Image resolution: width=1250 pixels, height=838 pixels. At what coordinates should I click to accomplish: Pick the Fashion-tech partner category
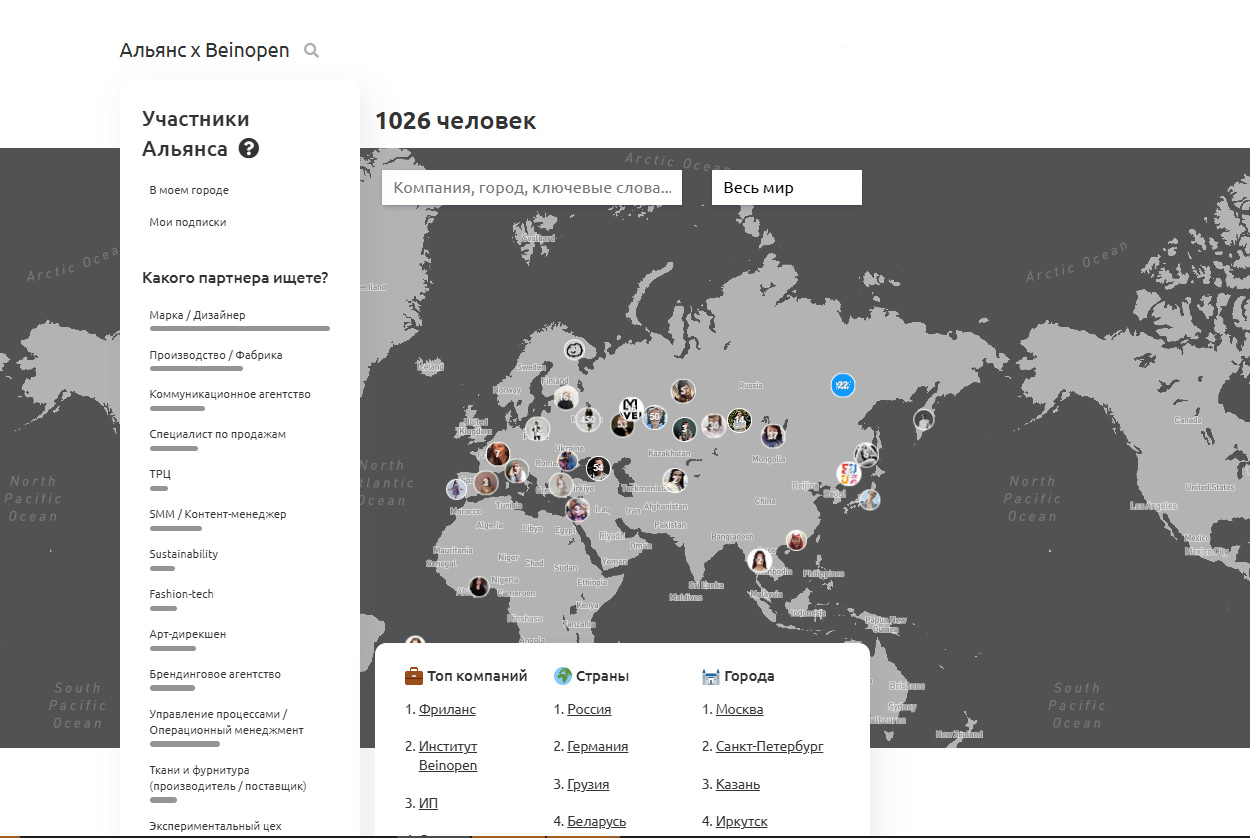(181, 594)
